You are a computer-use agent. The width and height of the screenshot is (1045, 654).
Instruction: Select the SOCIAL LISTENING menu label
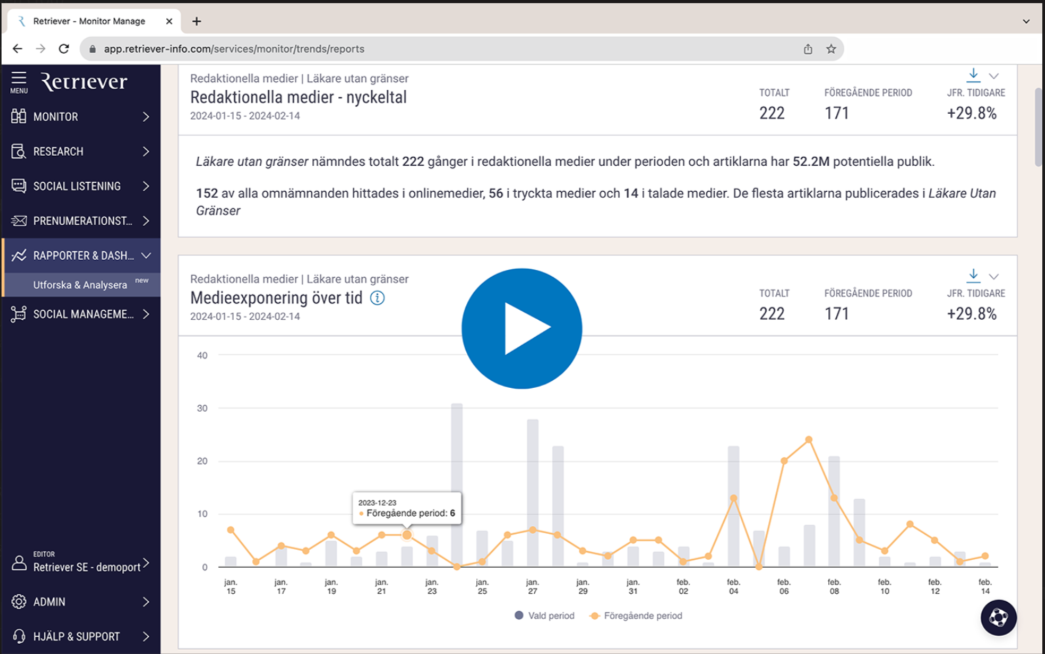click(77, 186)
